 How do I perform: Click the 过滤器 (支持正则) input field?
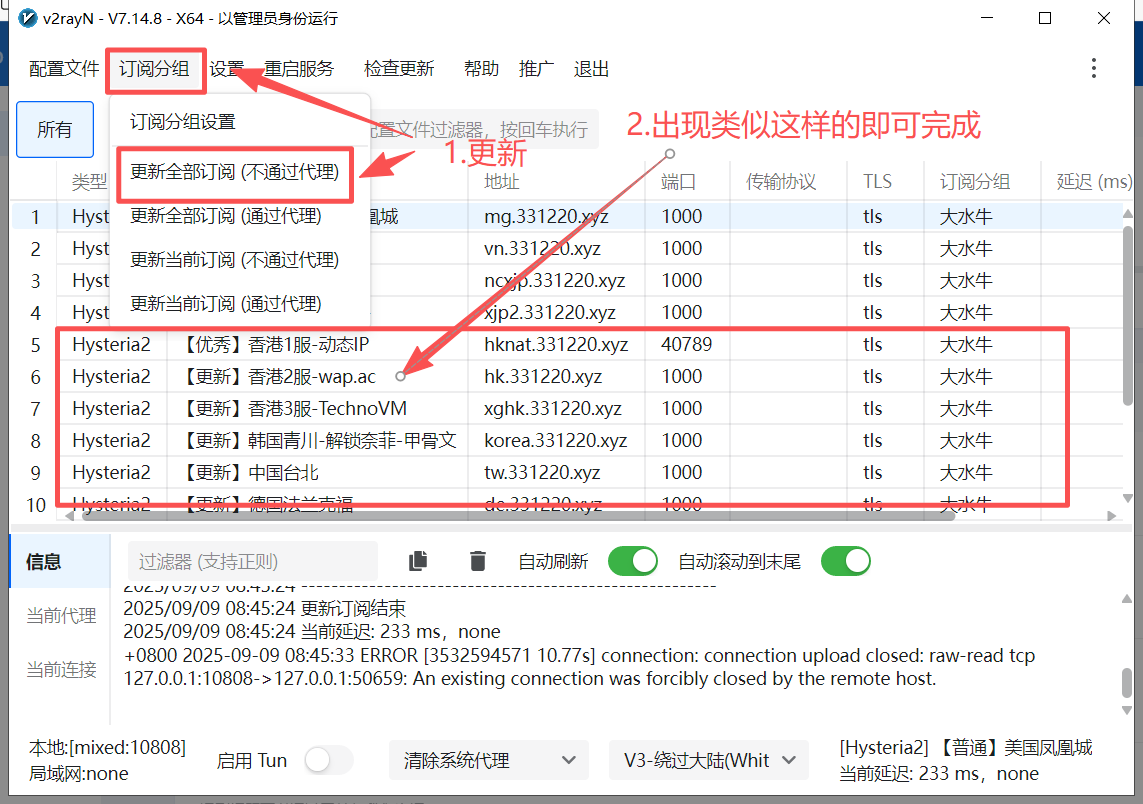tap(252, 561)
